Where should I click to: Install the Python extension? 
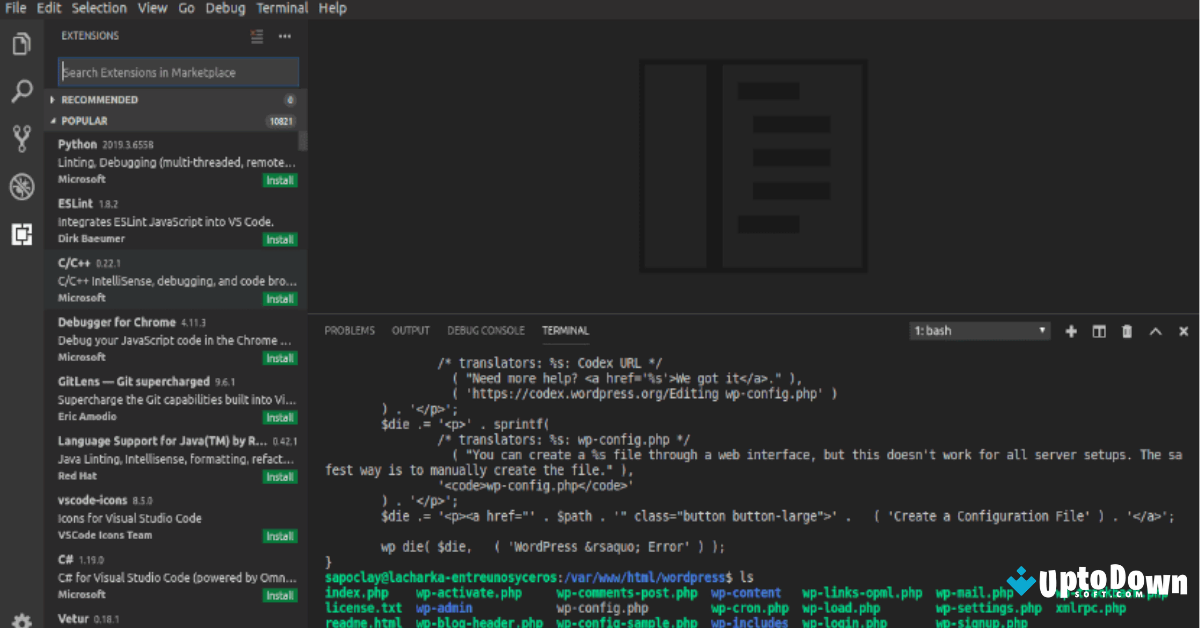279,180
